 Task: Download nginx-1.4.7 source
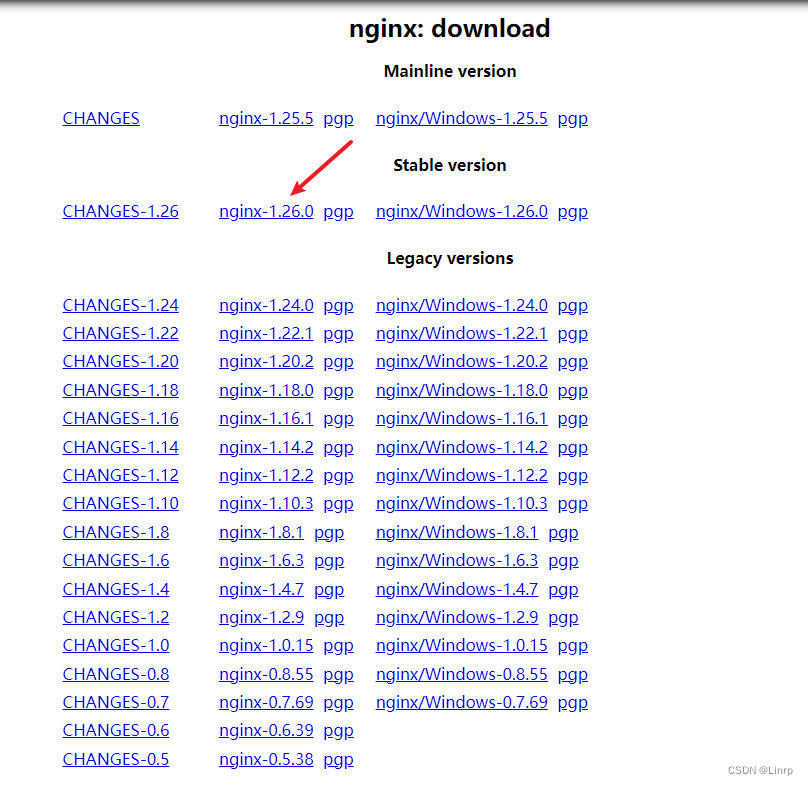coord(261,589)
